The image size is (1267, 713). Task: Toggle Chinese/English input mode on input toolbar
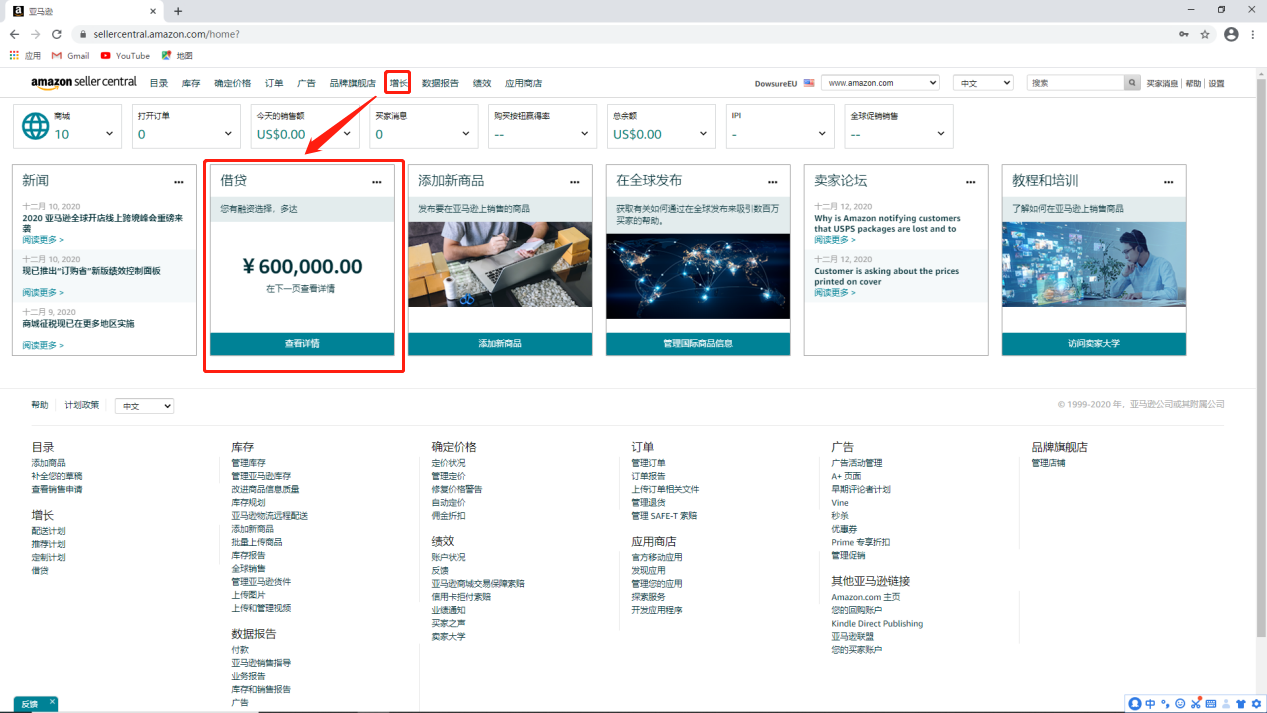click(x=1150, y=703)
